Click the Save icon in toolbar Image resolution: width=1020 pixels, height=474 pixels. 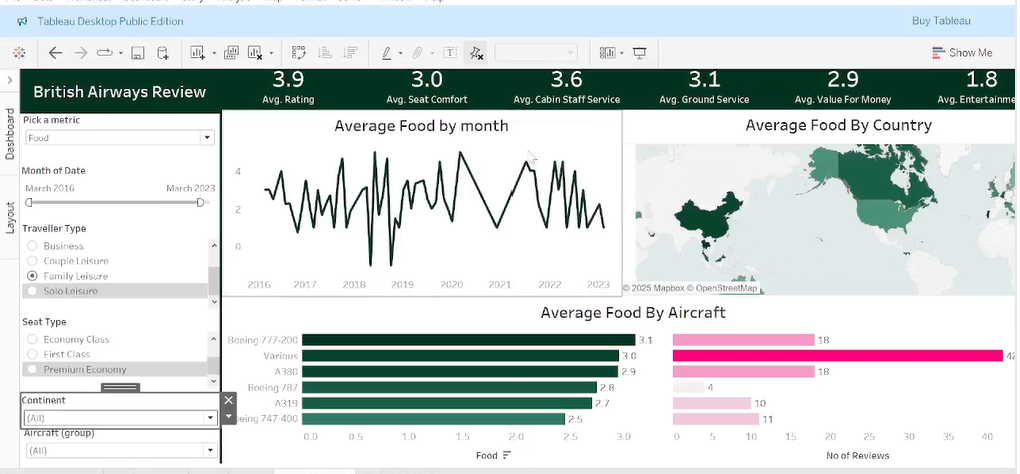pyautogui.click(x=137, y=53)
